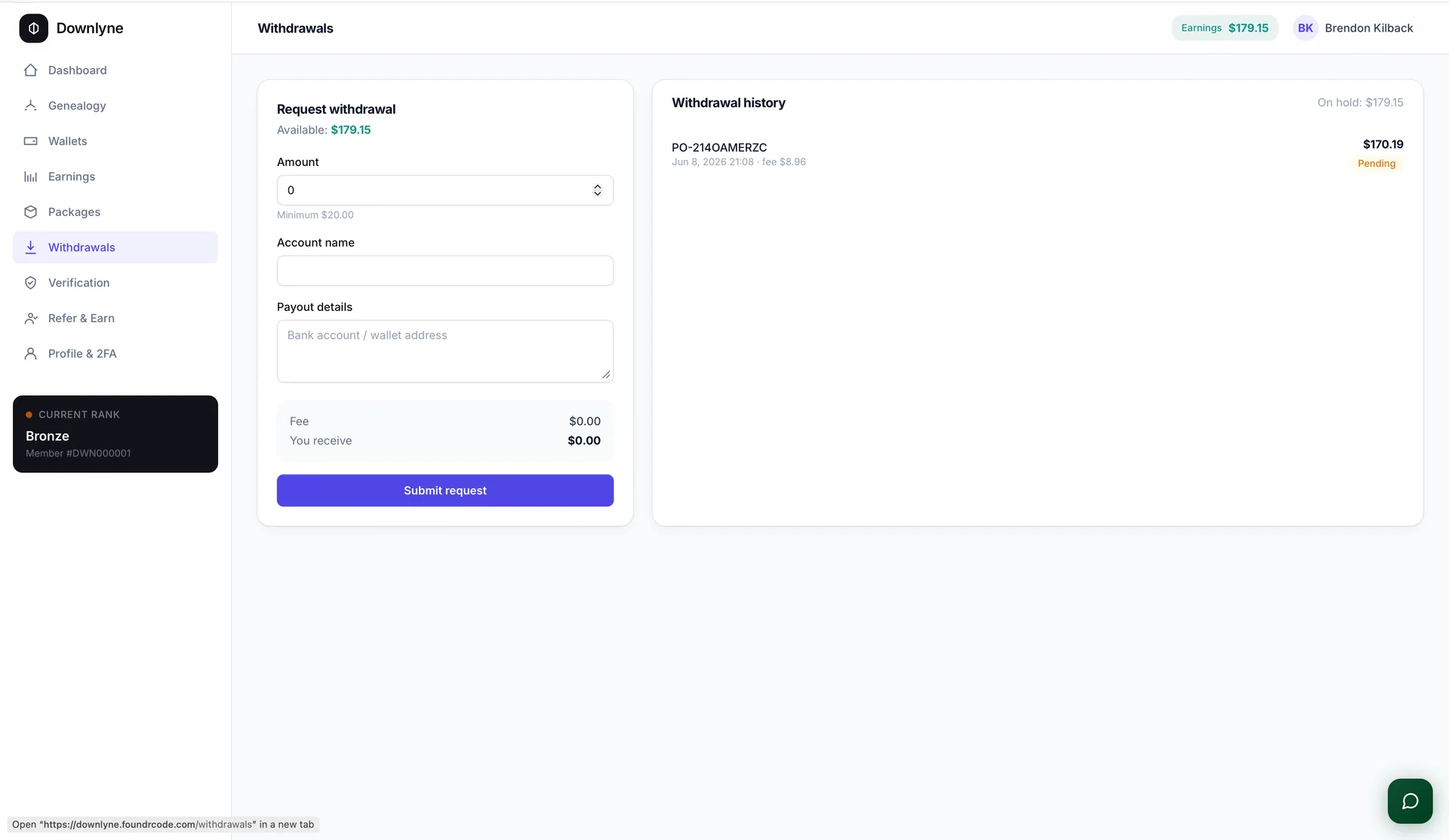The width and height of the screenshot is (1449, 840).
Task: Open the Verification page
Action: [115, 283]
